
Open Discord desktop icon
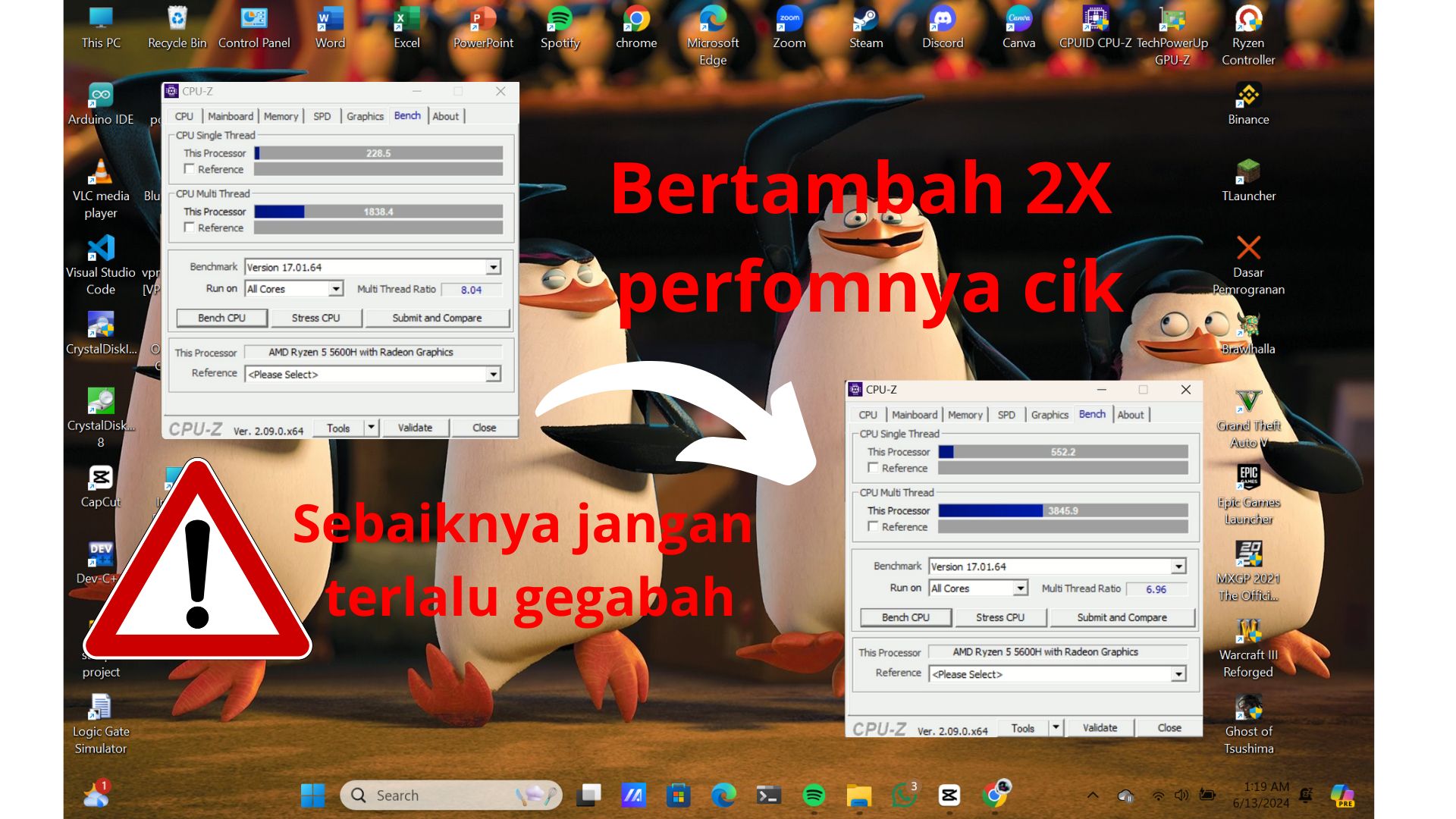pos(942,20)
